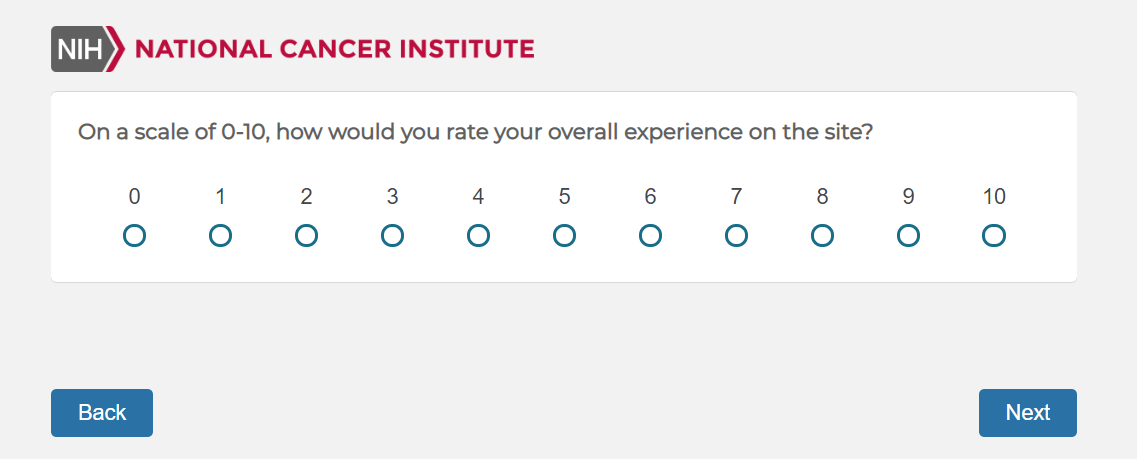Click the National Cancer Institute title
This screenshot has width=1137, height=459.
[334, 49]
